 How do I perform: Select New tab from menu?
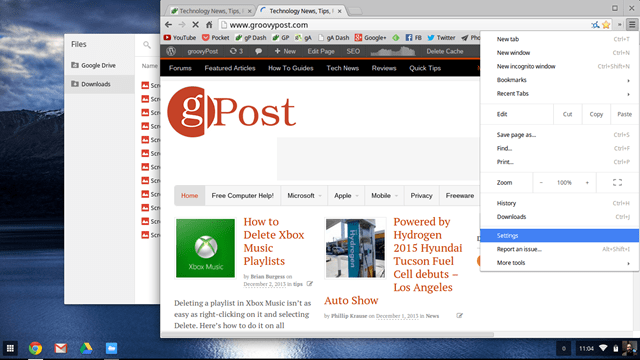coord(560,39)
